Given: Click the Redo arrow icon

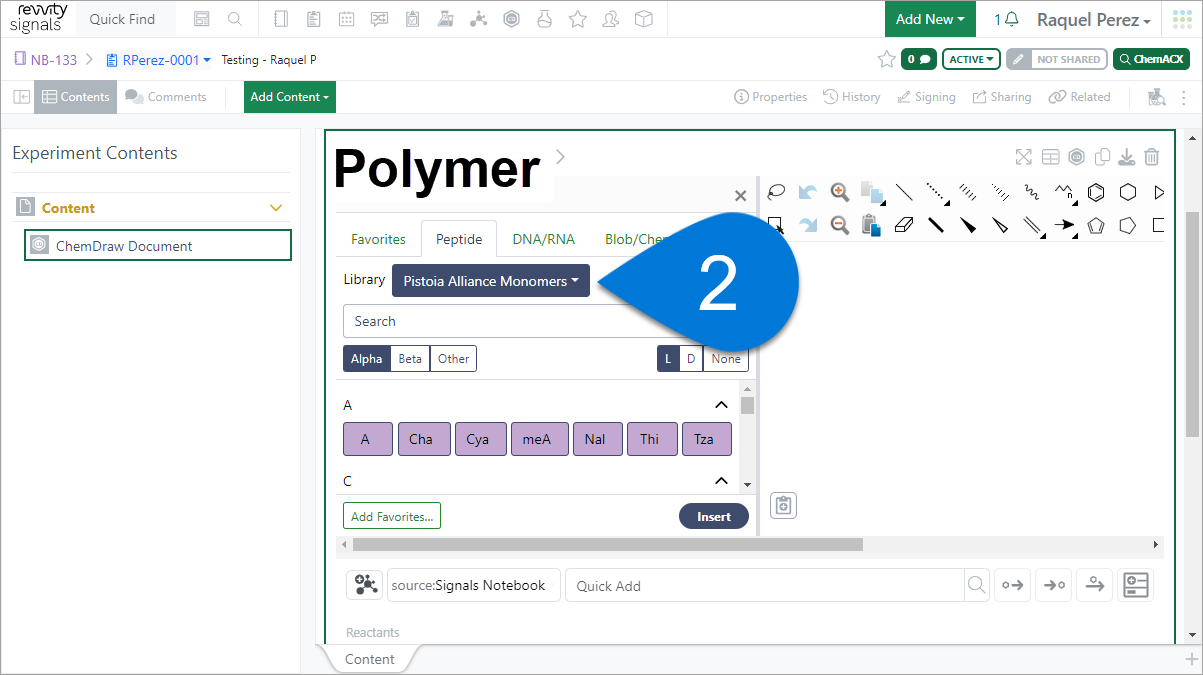Looking at the screenshot, I should (x=808, y=225).
